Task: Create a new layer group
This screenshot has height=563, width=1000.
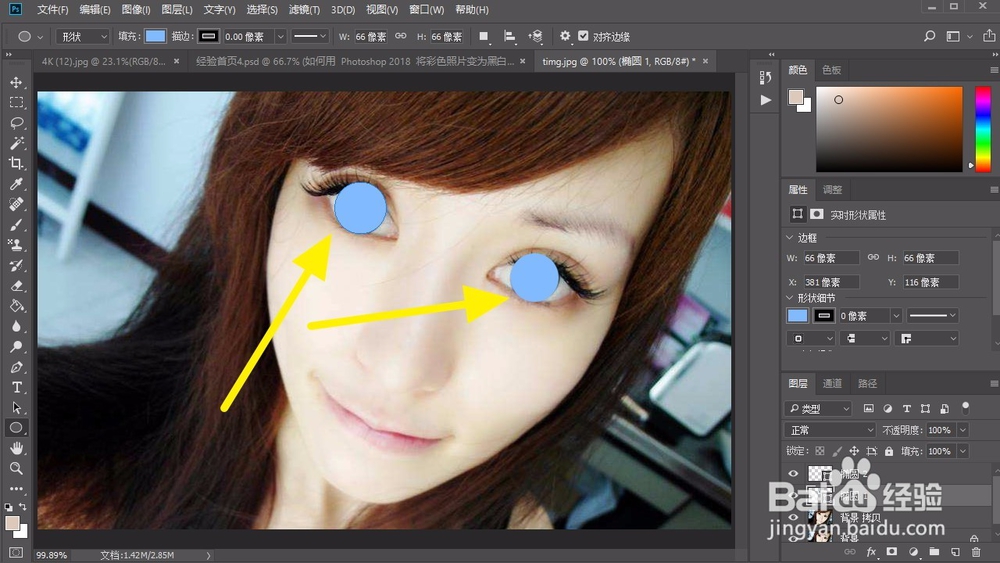Action: [934, 552]
